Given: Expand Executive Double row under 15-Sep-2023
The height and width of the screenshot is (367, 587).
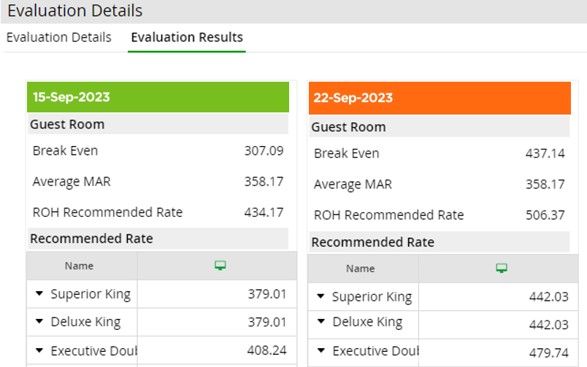Looking at the screenshot, I should 39,350.
